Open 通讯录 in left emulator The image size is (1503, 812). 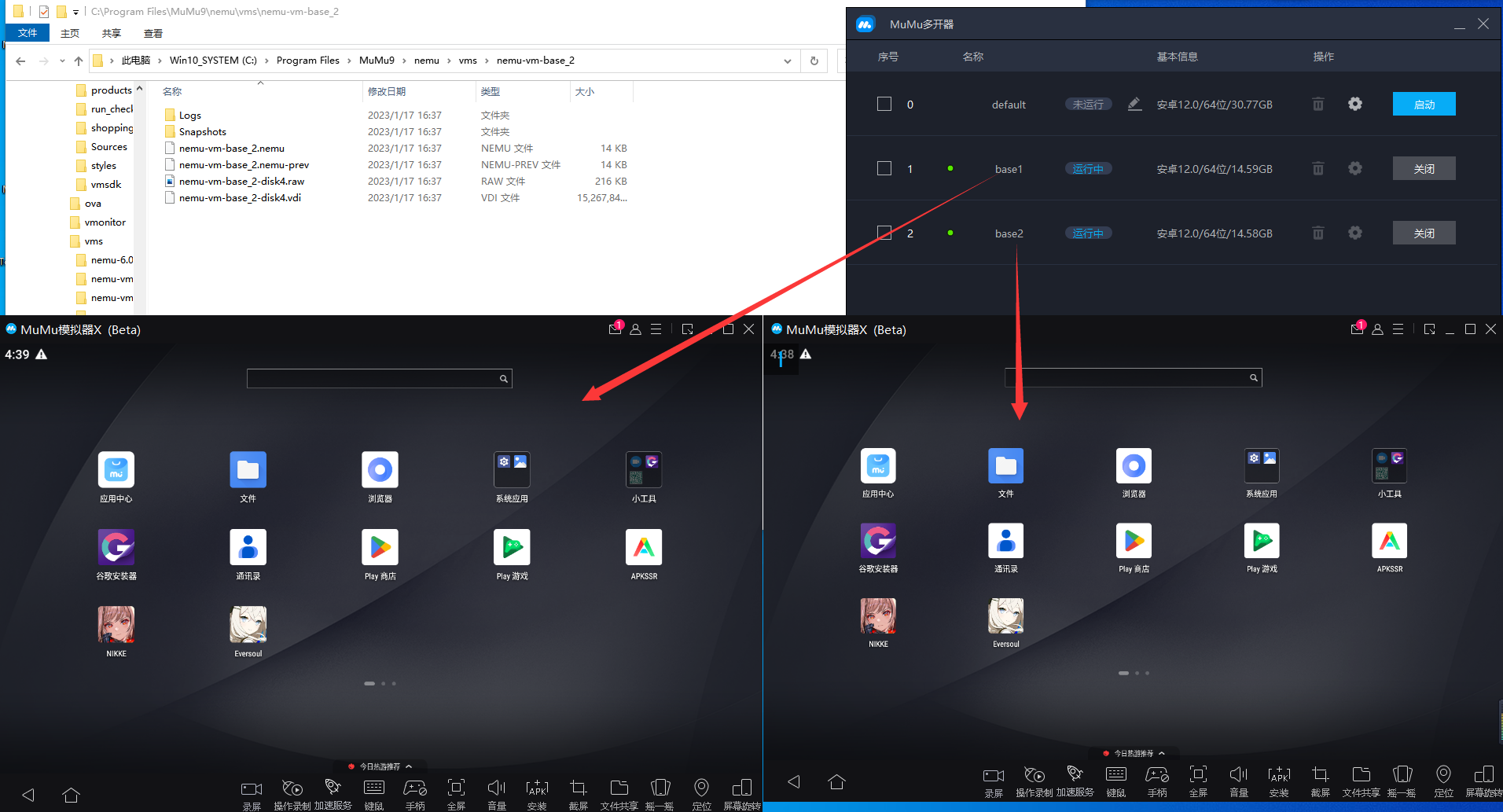(248, 547)
